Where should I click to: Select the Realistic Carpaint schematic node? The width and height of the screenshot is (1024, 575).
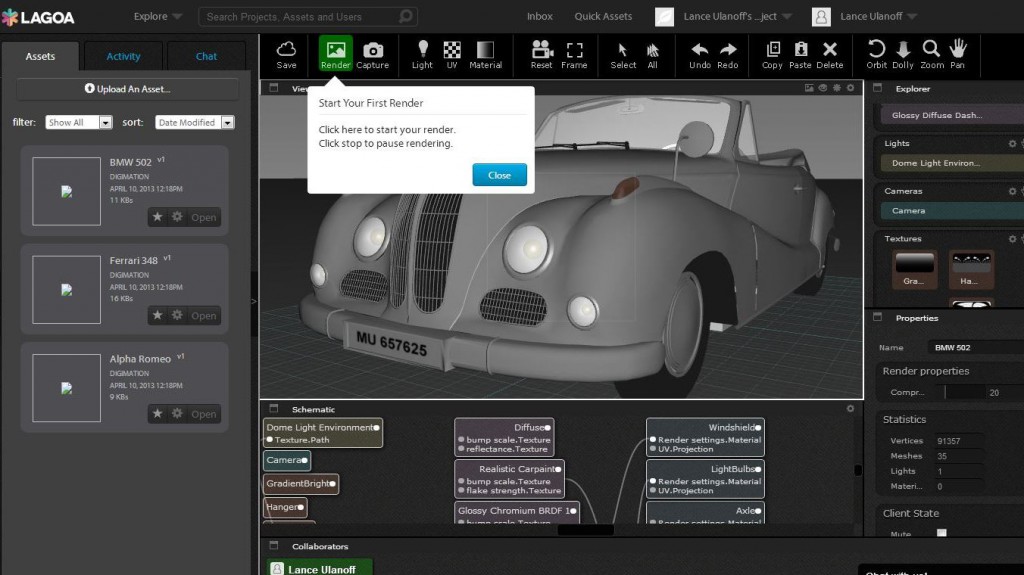pyautogui.click(x=509, y=479)
